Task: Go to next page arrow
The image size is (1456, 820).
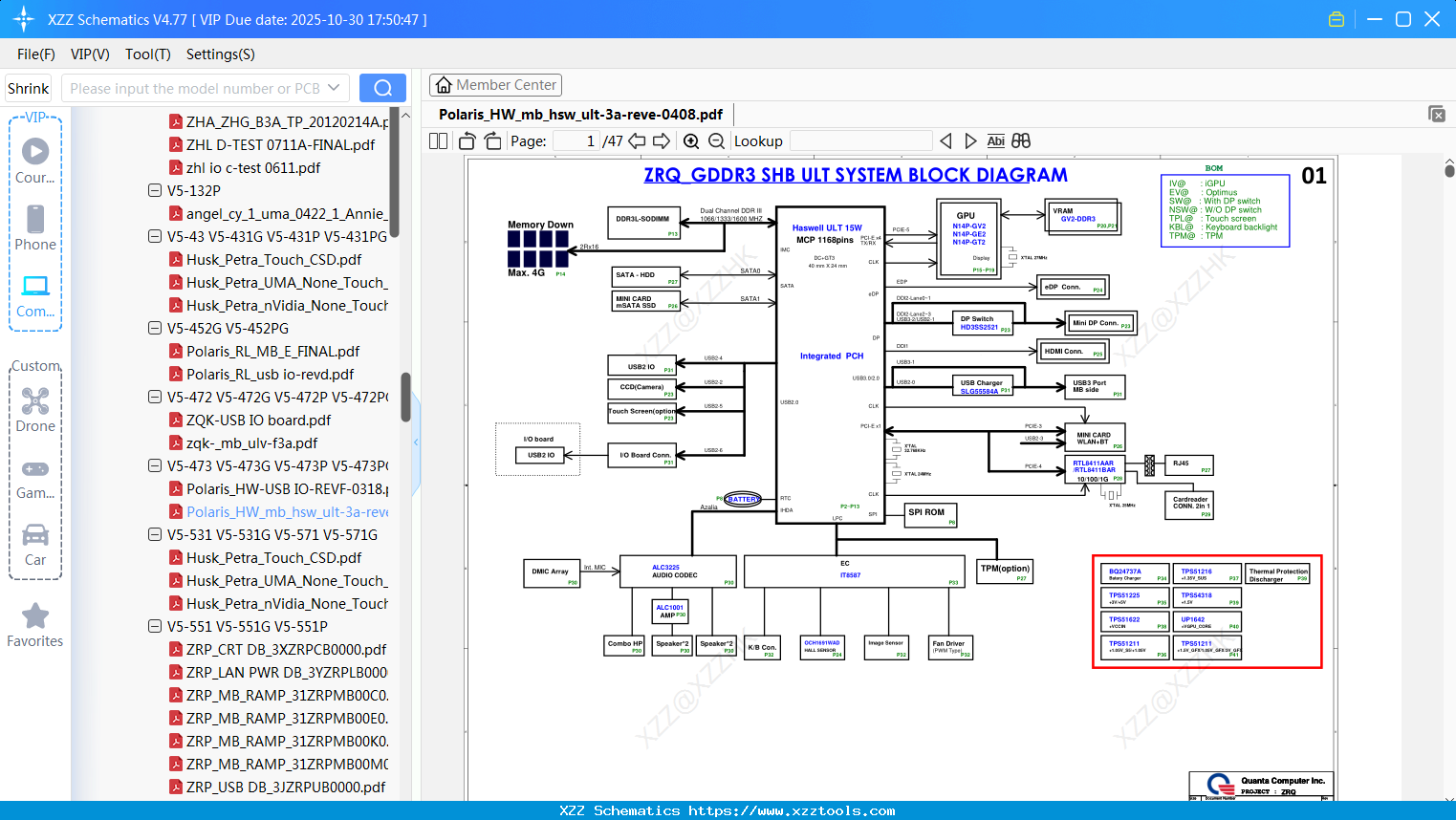Action: 662,141
